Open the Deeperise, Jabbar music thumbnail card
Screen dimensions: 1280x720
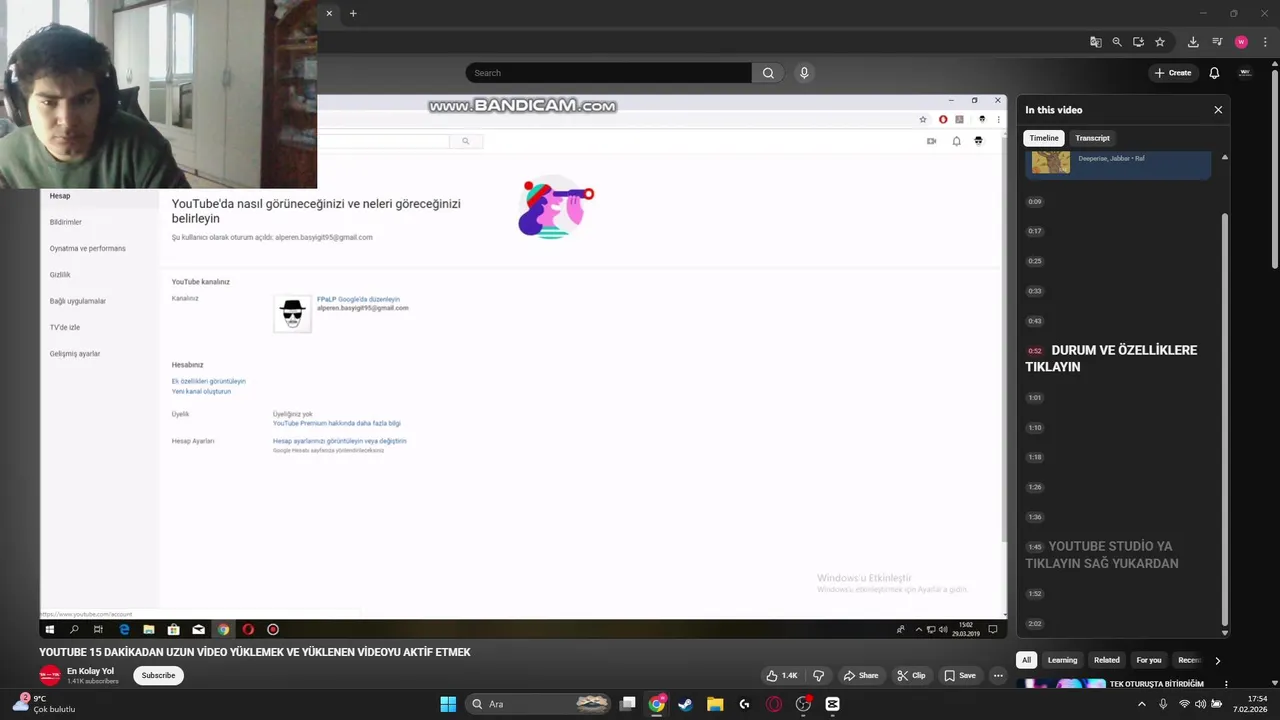[x=1118, y=164]
